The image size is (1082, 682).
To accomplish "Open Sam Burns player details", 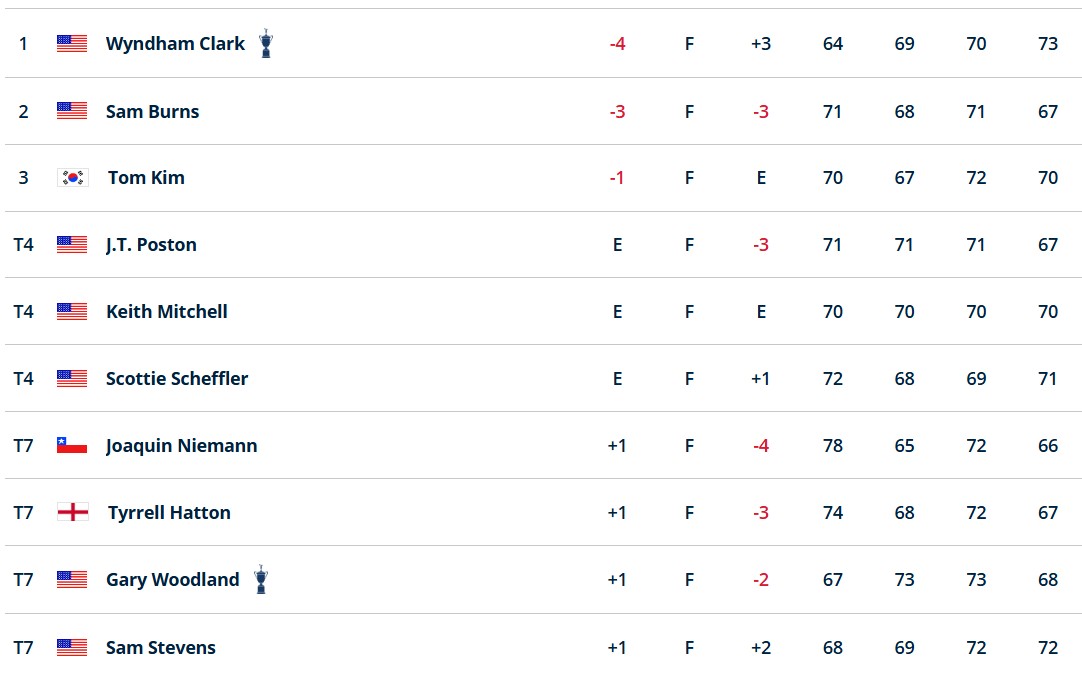I will 153,111.
